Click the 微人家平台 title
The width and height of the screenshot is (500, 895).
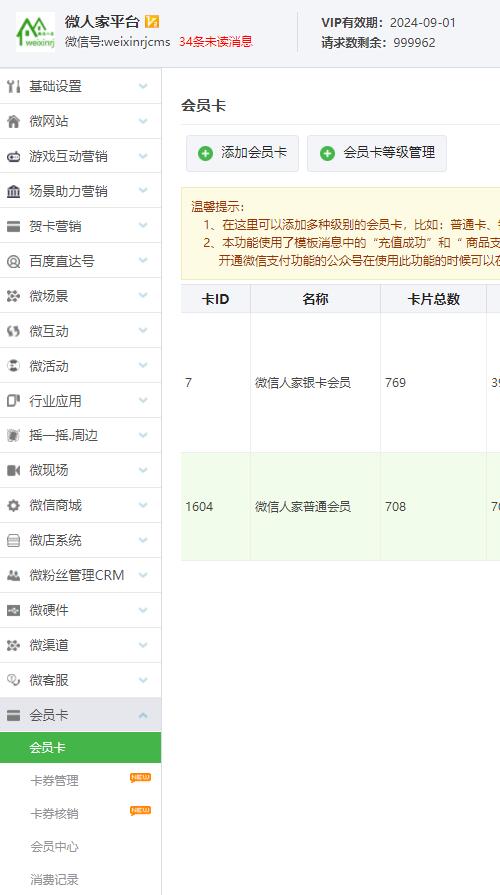(102, 22)
